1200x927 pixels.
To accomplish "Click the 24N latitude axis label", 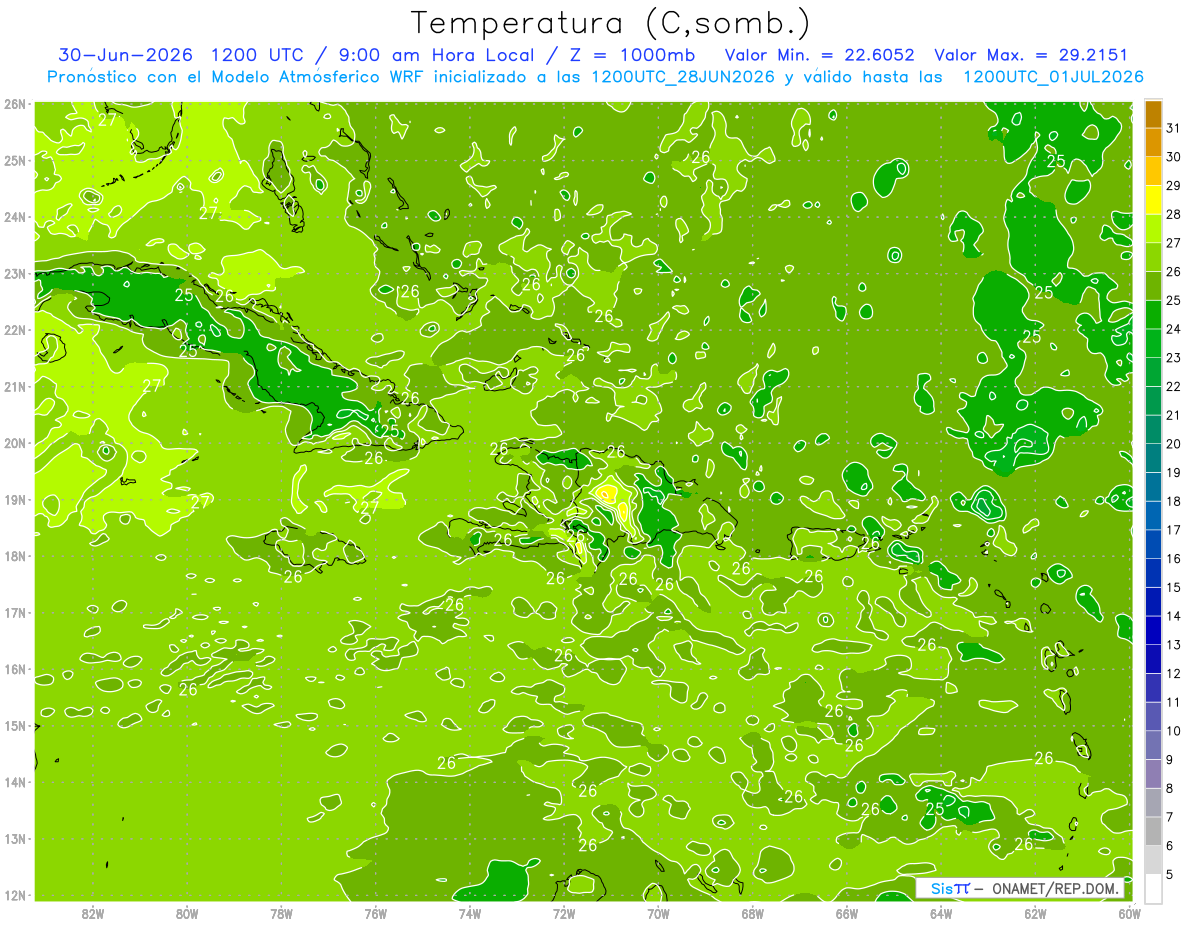I will (14, 217).
